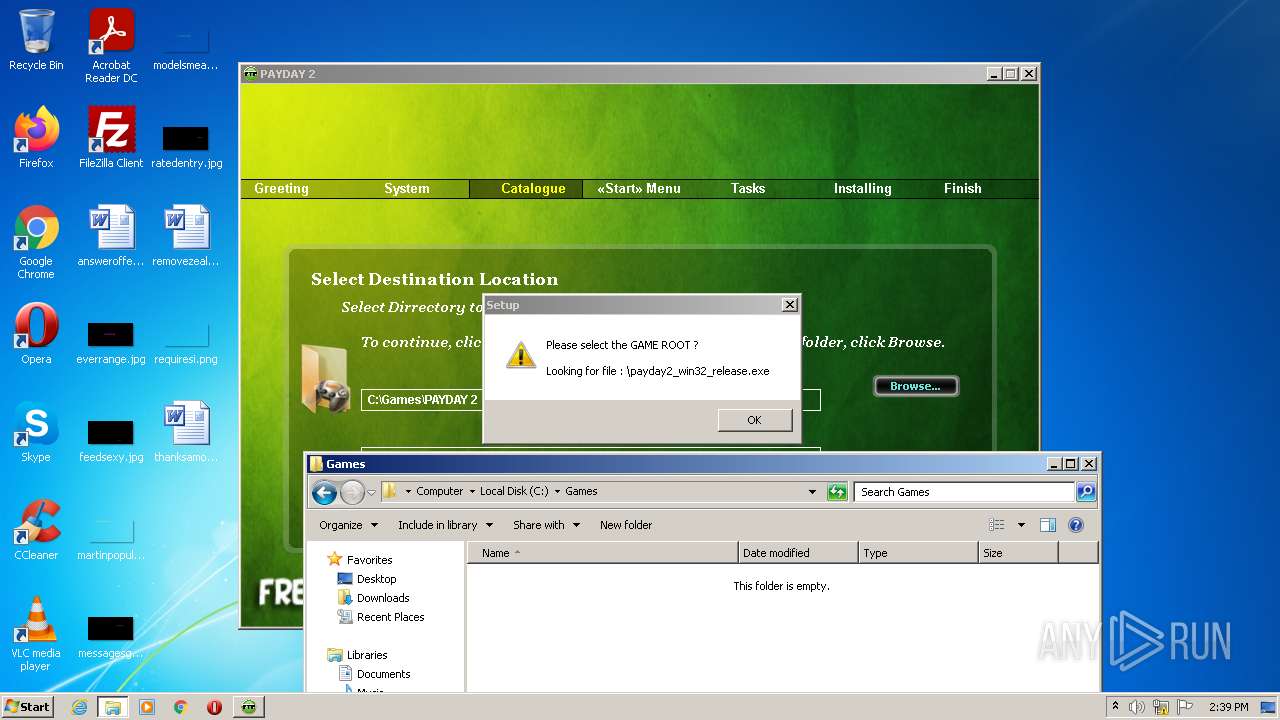The height and width of the screenshot is (720, 1280).
Task: Click the Search Games input box
Action: (x=965, y=492)
